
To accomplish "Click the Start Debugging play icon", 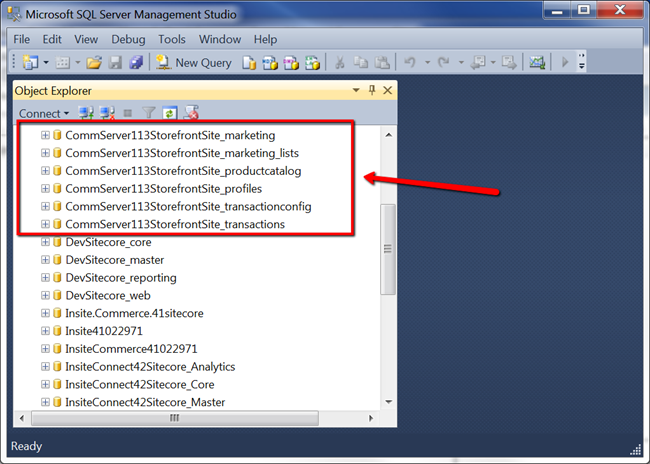I will pos(565,63).
